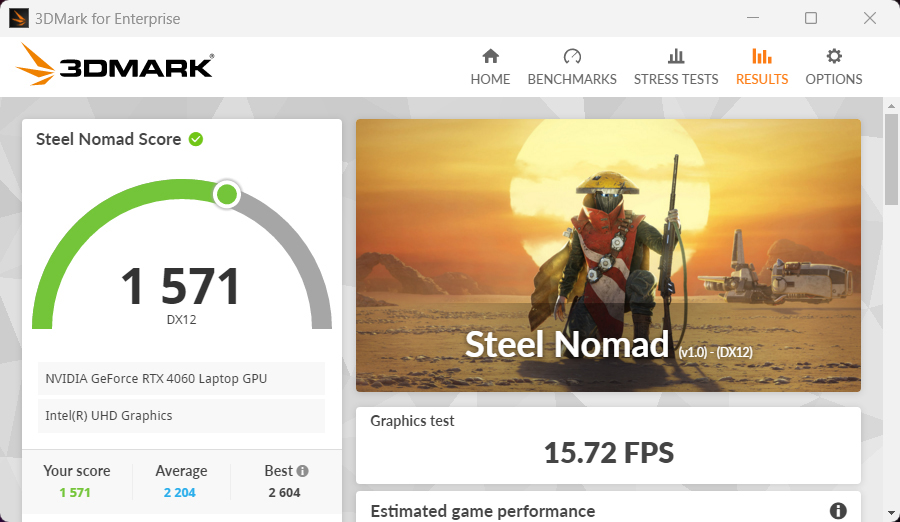900x522 pixels.
Task: Open Estimated game performance info icon
Action: tap(838, 511)
